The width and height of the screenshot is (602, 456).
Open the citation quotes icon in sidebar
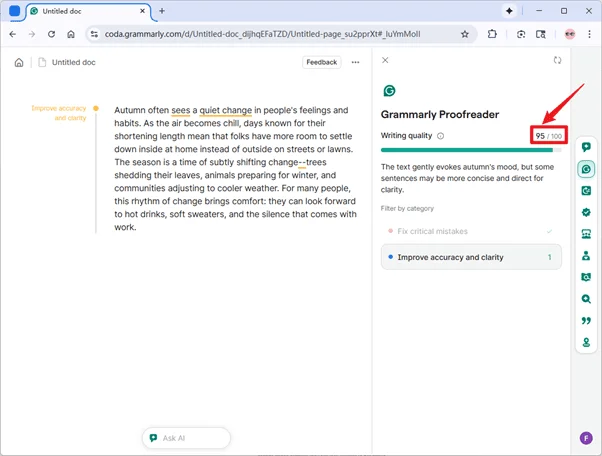[x=586, y=321]
